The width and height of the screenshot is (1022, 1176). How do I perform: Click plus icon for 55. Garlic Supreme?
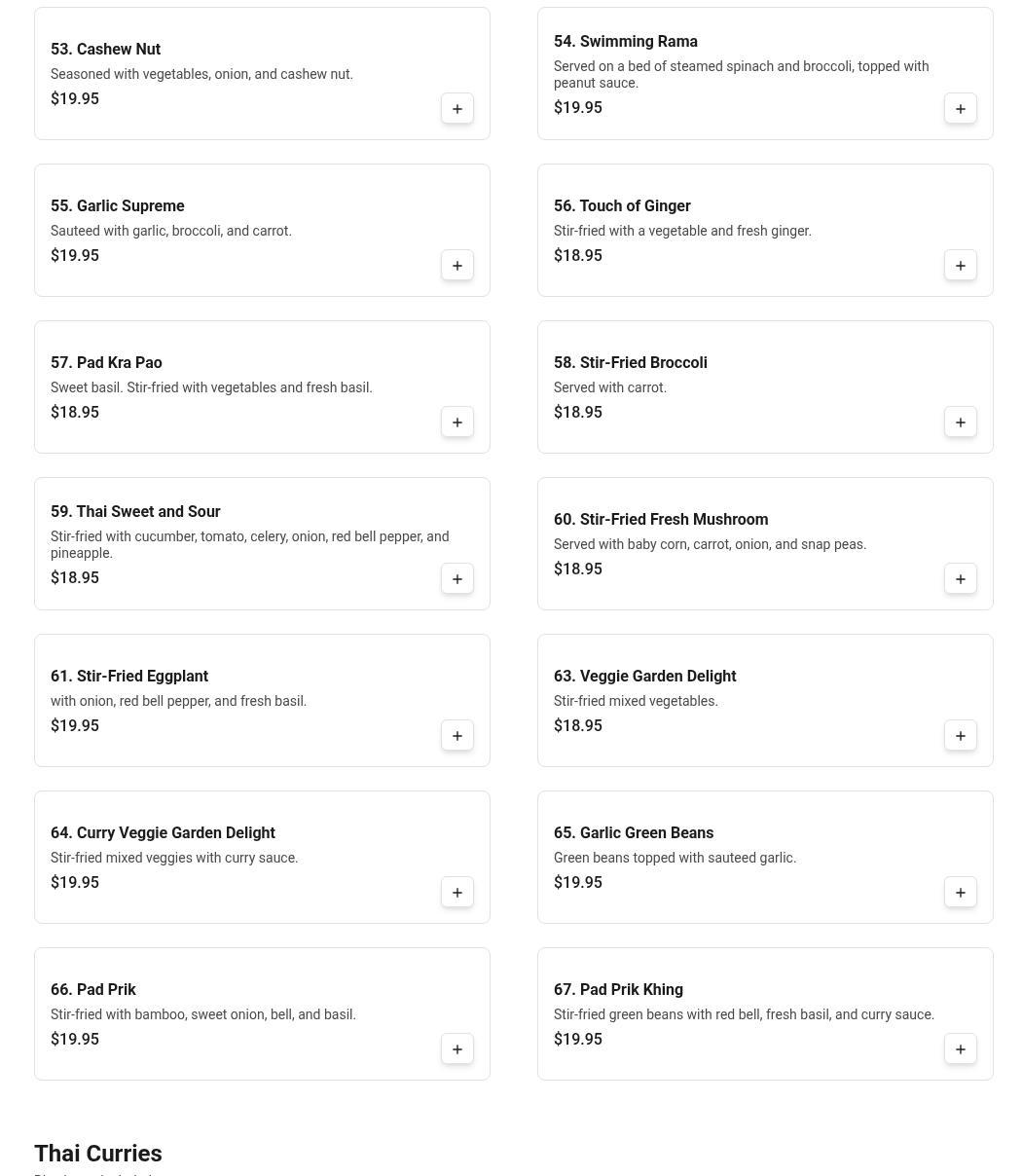pos(457,266)
